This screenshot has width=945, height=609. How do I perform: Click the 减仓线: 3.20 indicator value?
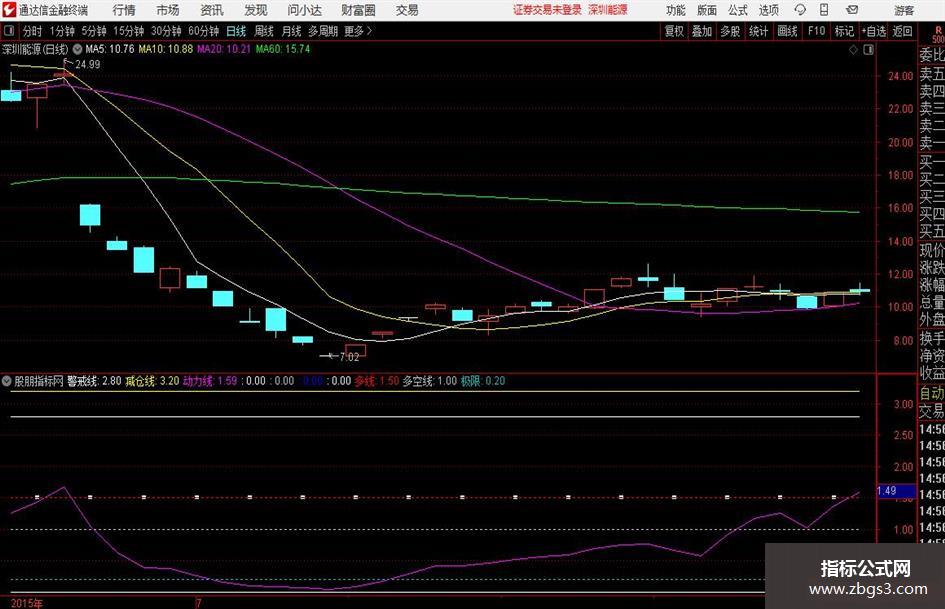point(152,381)
